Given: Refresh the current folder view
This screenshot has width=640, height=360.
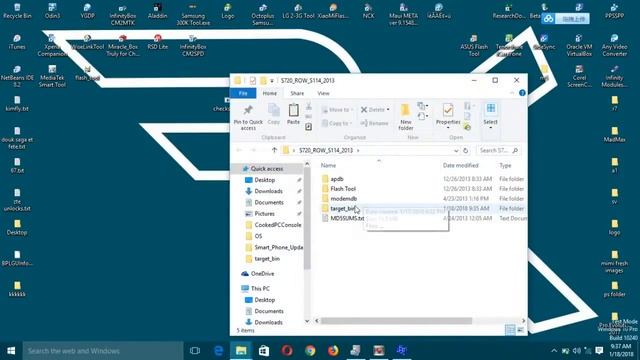Looking at the screenshot, I should [x=465, y=151].
